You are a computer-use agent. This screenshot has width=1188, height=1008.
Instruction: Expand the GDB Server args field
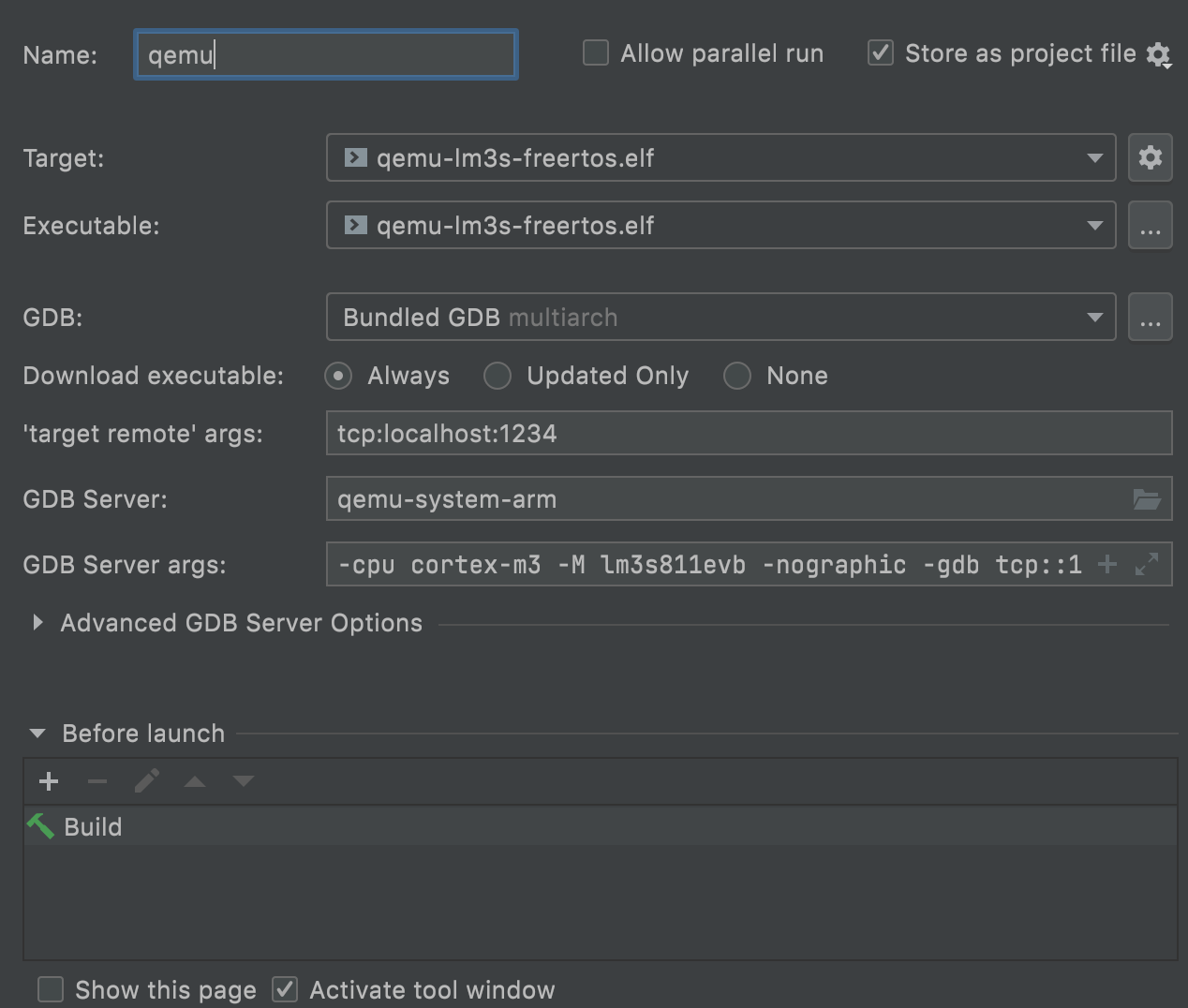tap(1147, 564)
